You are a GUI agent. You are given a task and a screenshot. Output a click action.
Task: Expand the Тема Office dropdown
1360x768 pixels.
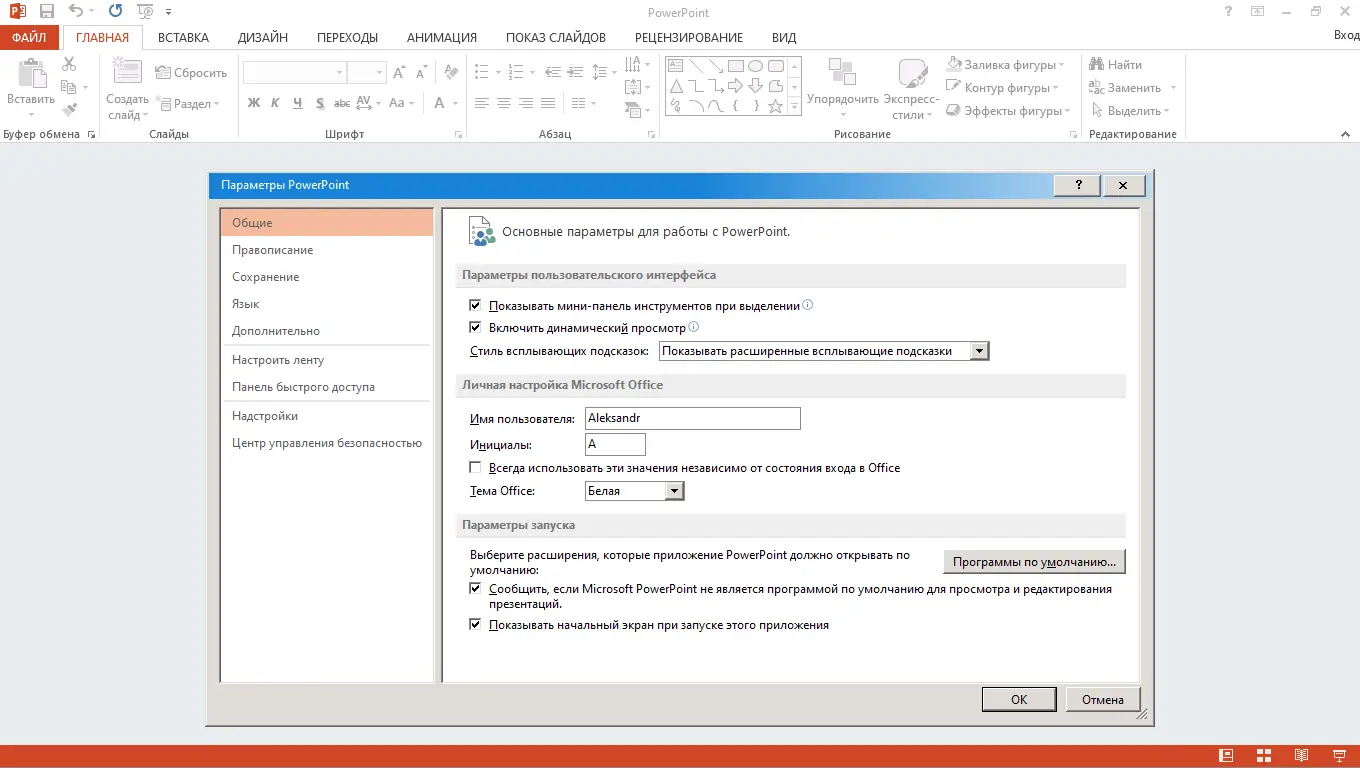pyautogui.click(x=675, y=491)
